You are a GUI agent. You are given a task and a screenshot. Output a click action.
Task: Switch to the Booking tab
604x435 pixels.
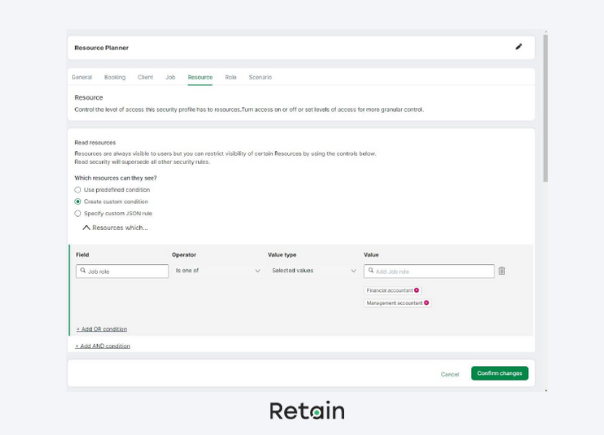[115, 77]
